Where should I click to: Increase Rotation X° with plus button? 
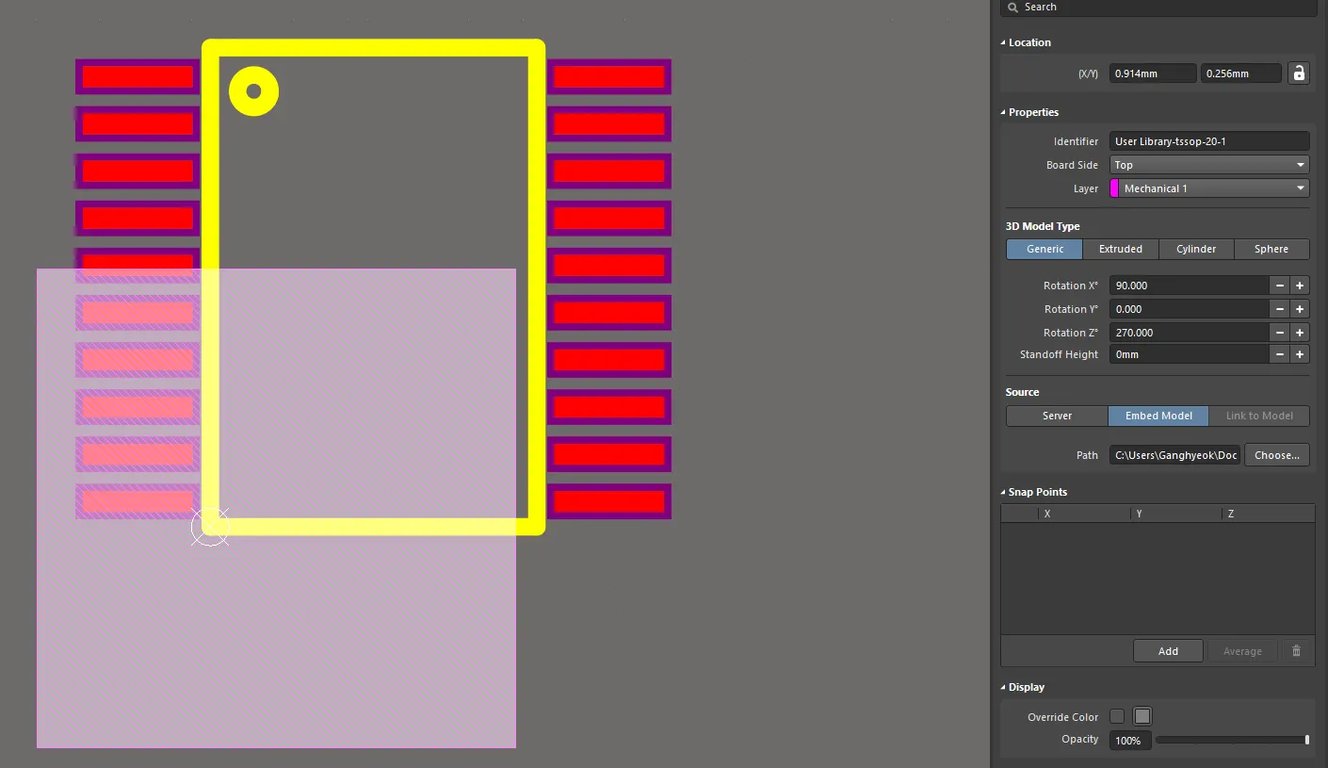[1299, 285]
